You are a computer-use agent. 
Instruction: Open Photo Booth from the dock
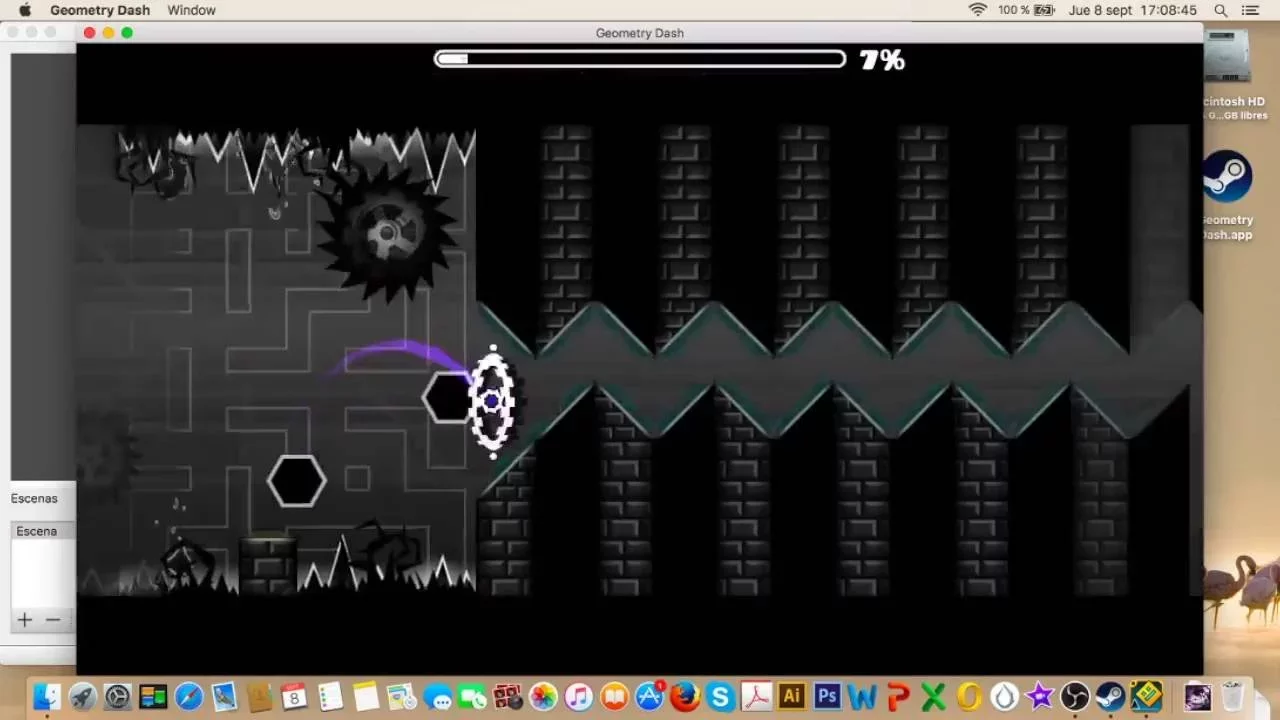tap(507, 696)
